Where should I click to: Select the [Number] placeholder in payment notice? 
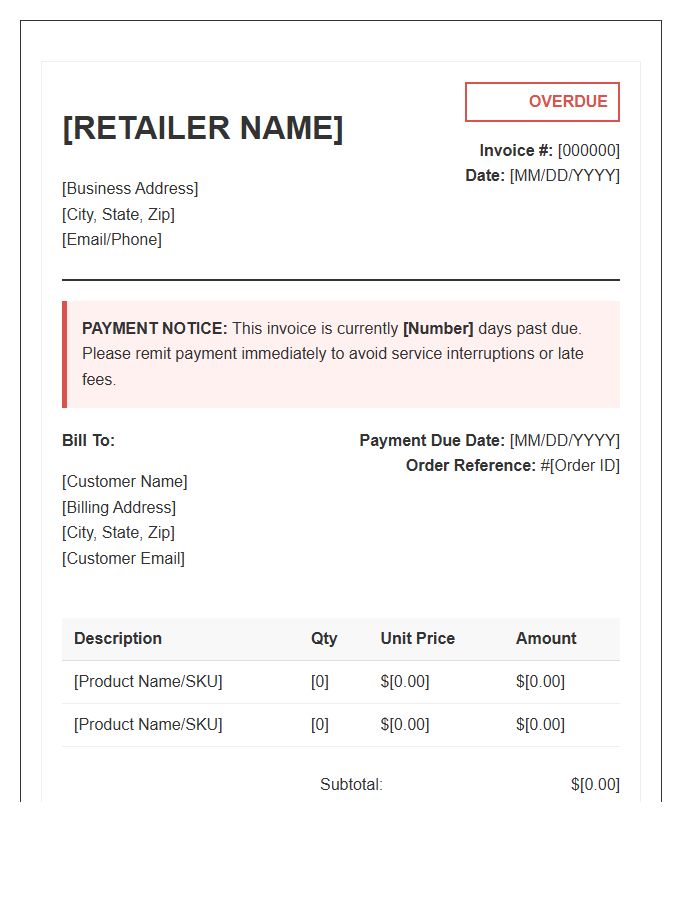[x=438, y=328]
